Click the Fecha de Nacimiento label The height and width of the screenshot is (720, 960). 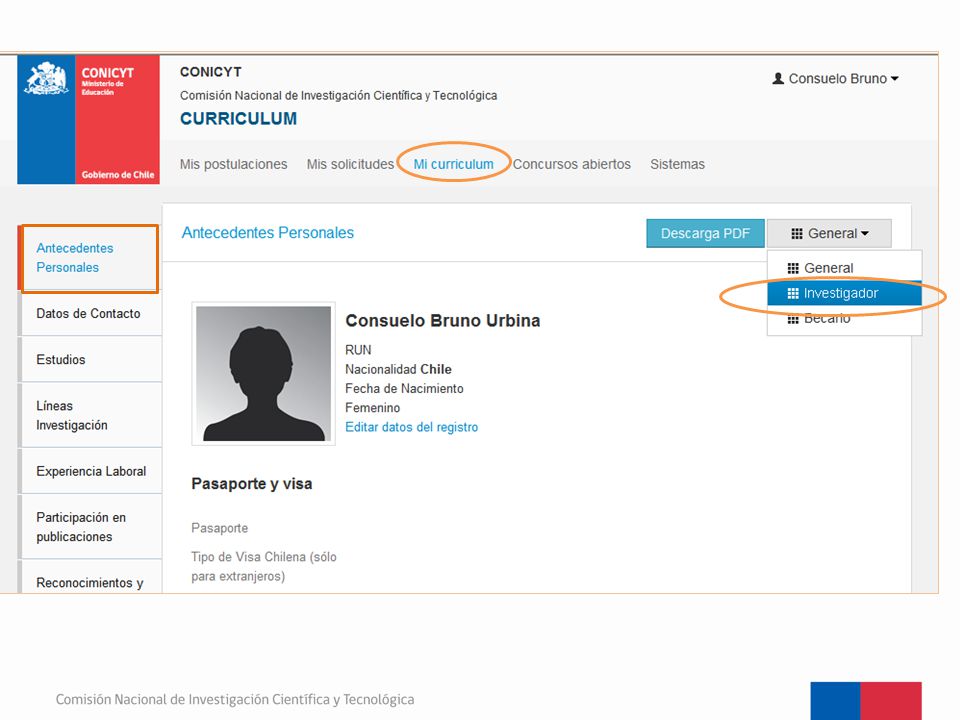point(404,388)
